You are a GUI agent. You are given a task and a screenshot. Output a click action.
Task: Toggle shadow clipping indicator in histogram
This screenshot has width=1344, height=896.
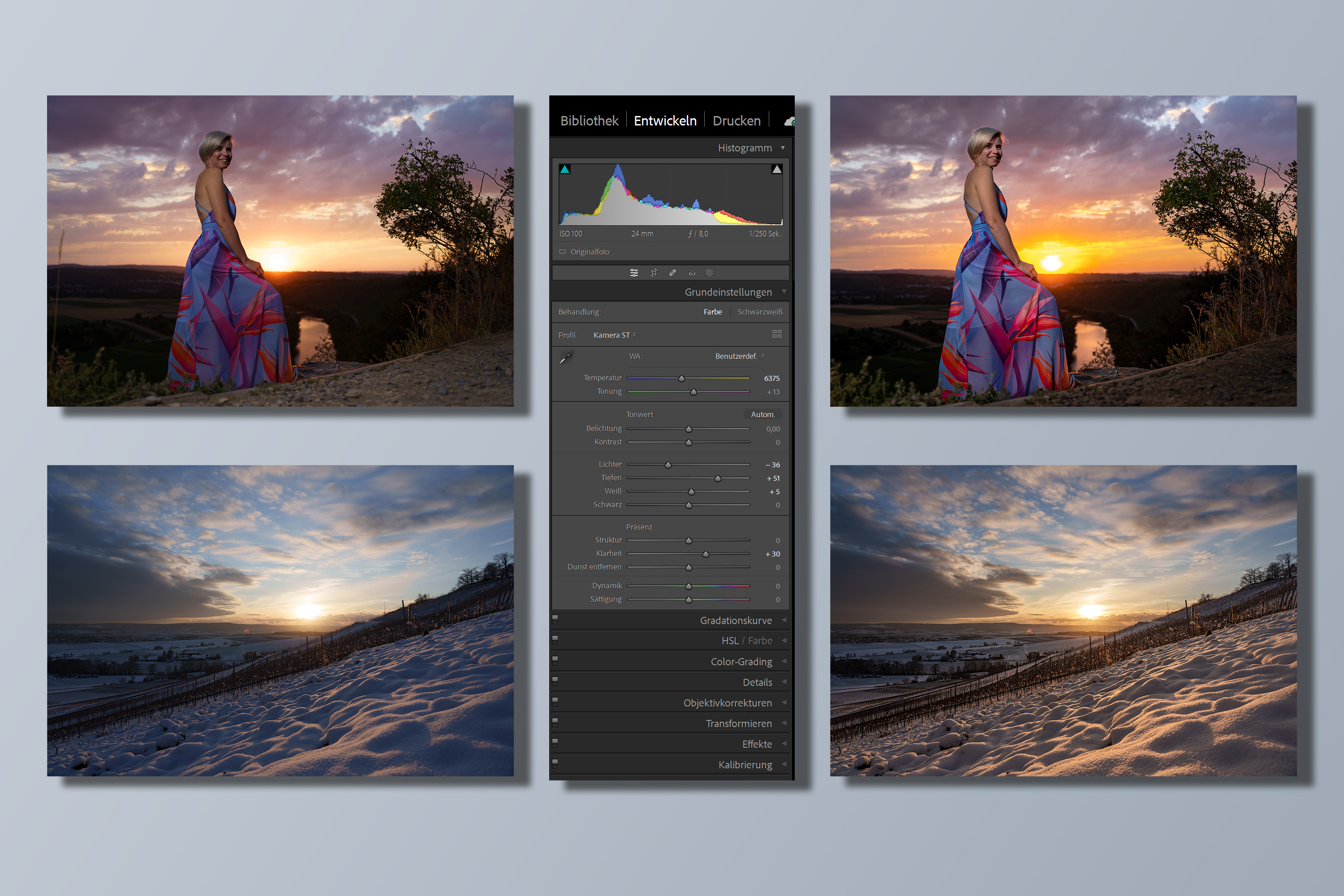(x=564, y=169)
